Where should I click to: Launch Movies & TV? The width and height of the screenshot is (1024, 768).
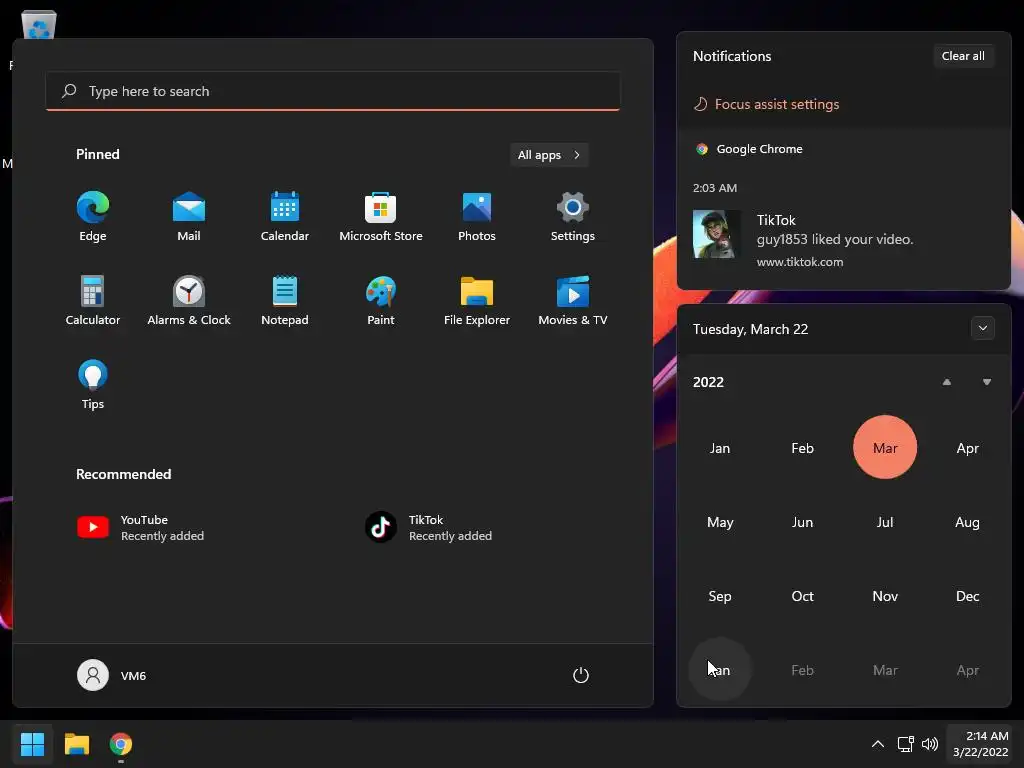click(573, 301)
